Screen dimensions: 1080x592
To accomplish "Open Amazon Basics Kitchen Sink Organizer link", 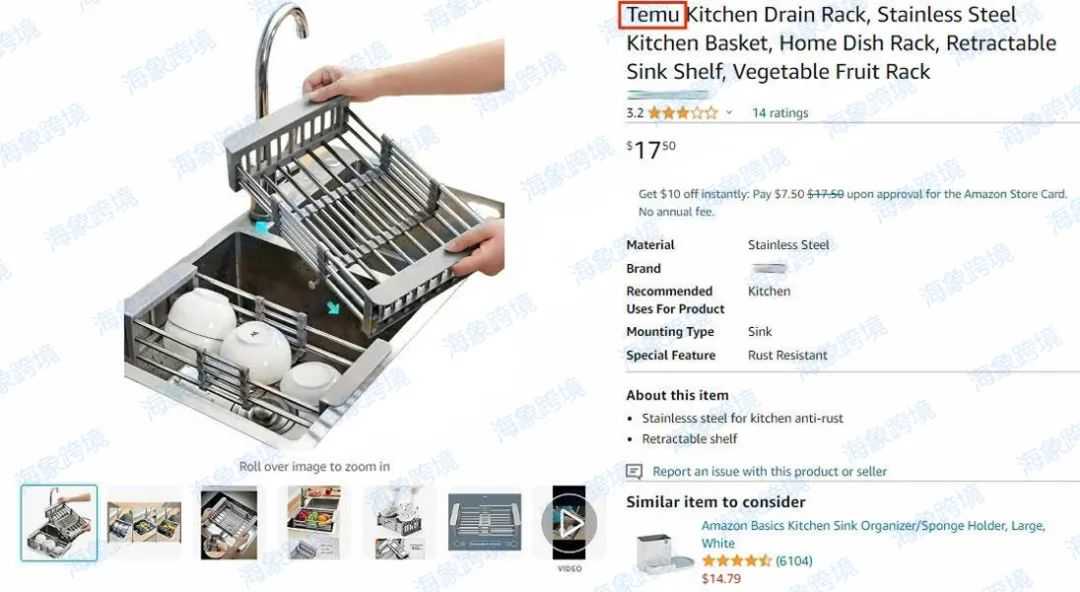I will tap(873, 534).
